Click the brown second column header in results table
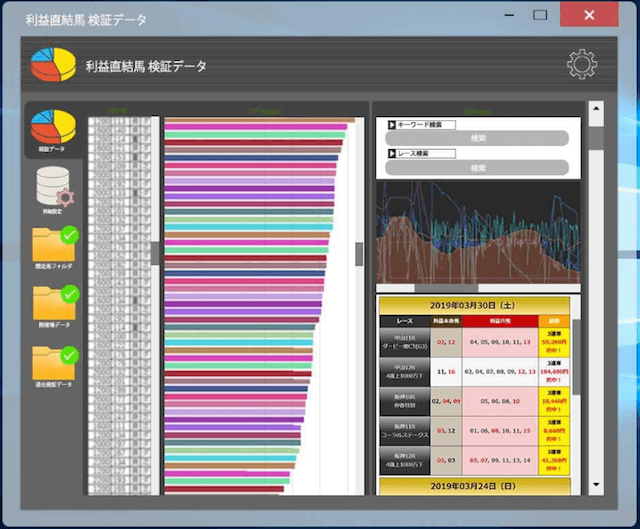Viewport: 640px width, 529px height. point(446,321)
